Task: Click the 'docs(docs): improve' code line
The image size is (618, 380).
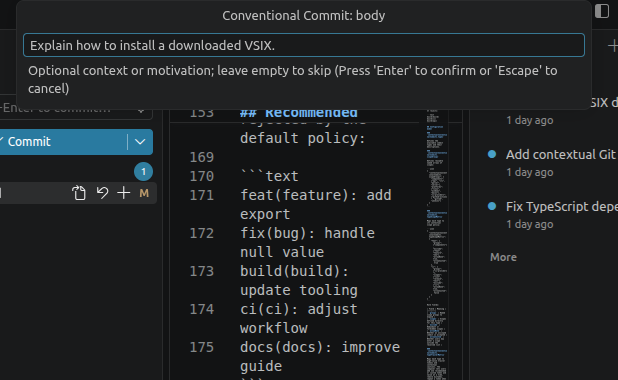Action: point(320,347)
